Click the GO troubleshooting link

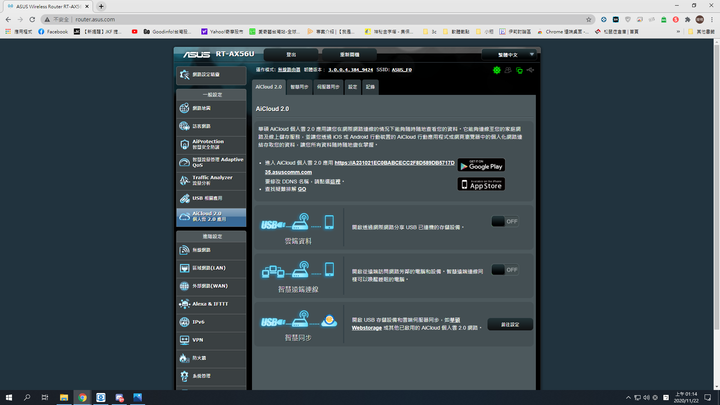coord(302,189)
